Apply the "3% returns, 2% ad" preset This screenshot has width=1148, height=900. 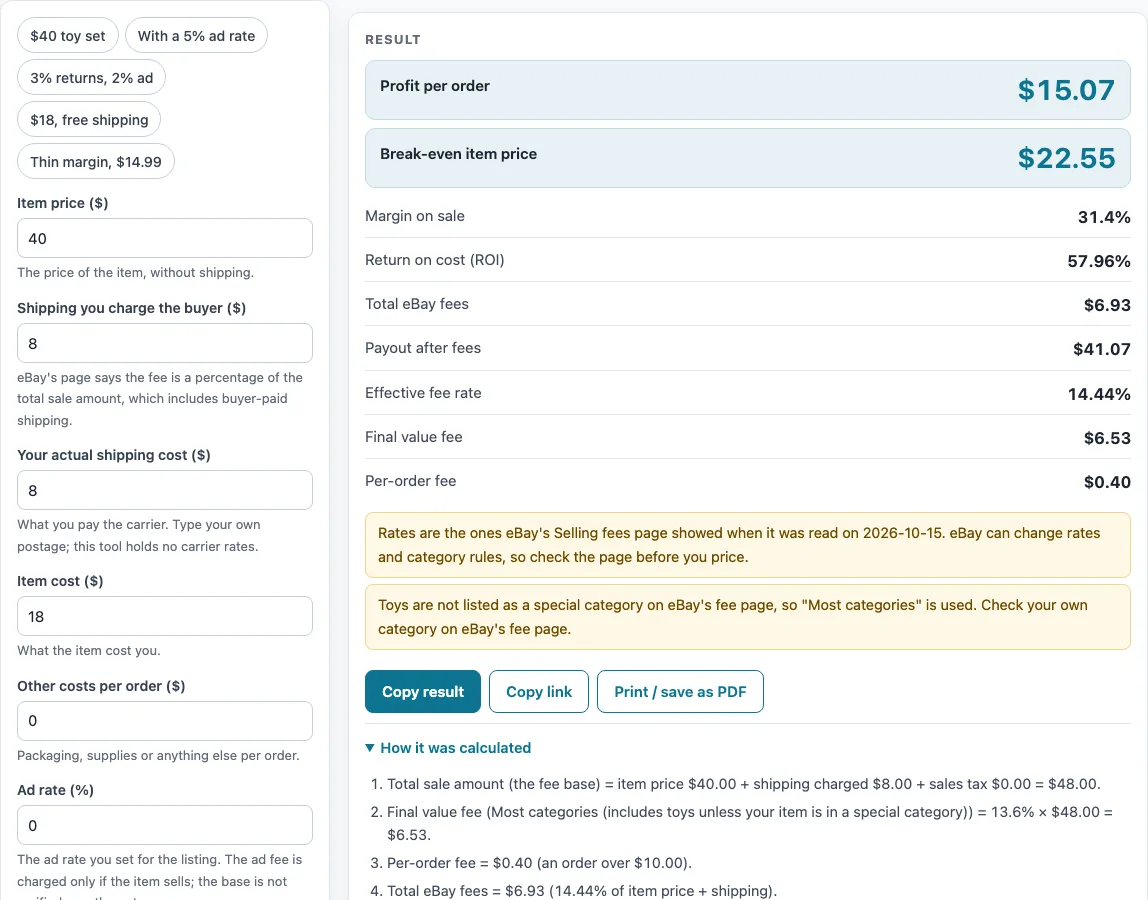92,78
